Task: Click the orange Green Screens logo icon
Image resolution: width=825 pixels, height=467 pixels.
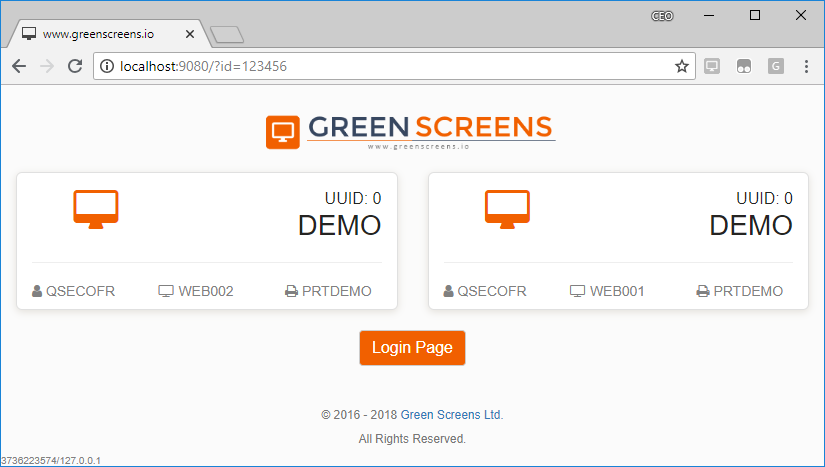Action: tap(283, 132)
